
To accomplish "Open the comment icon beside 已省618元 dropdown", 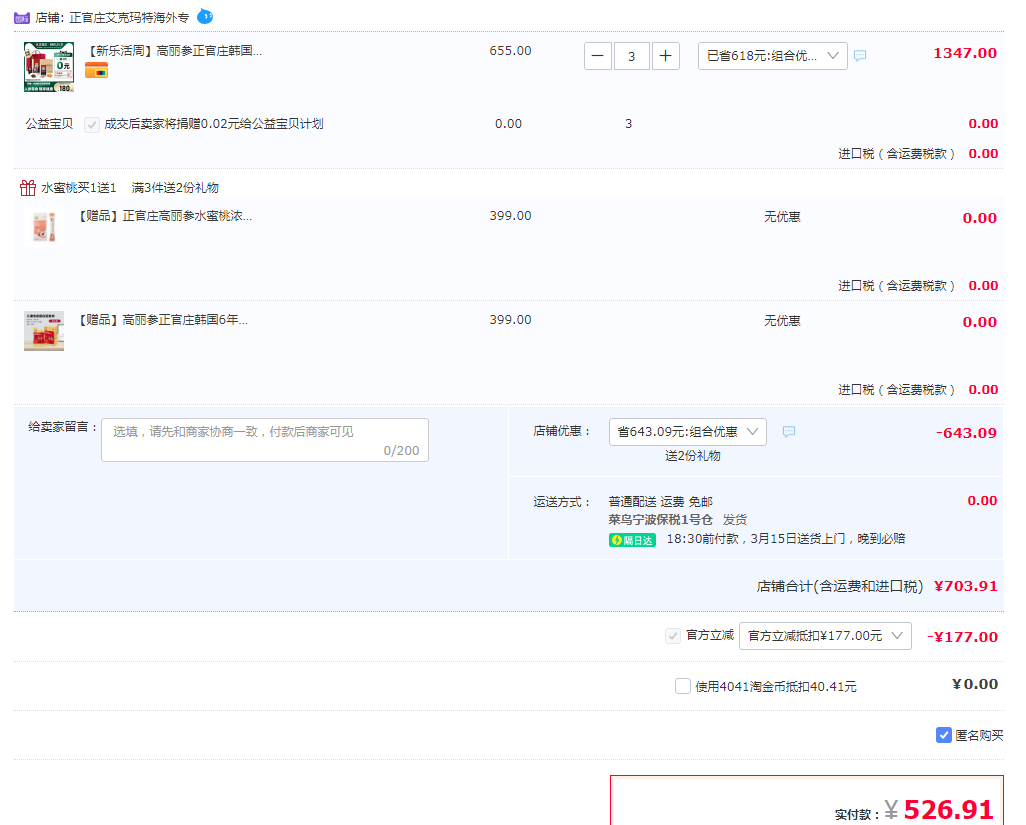I will [x=860, y=56].
